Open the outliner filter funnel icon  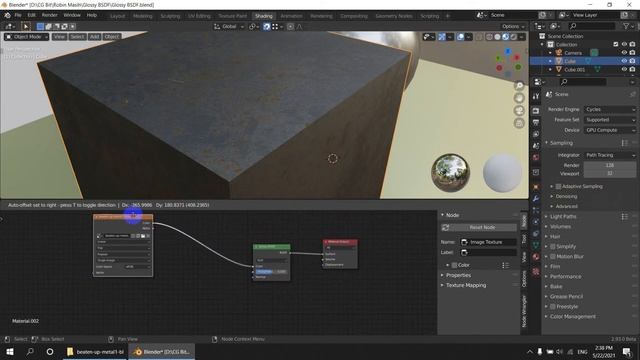pyautogui.click(x=626, y=26)
